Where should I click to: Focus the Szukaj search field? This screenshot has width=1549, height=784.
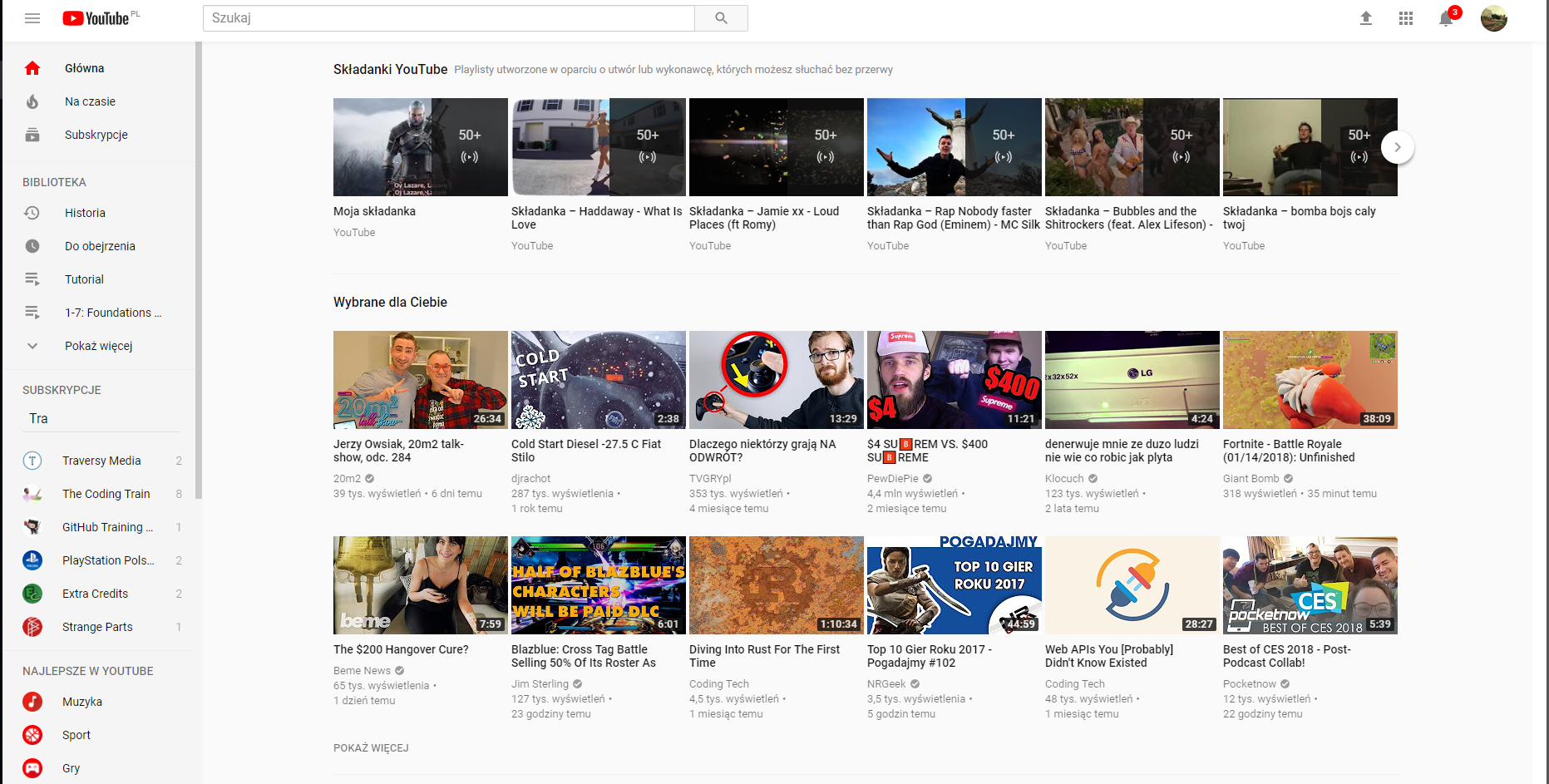449,18
